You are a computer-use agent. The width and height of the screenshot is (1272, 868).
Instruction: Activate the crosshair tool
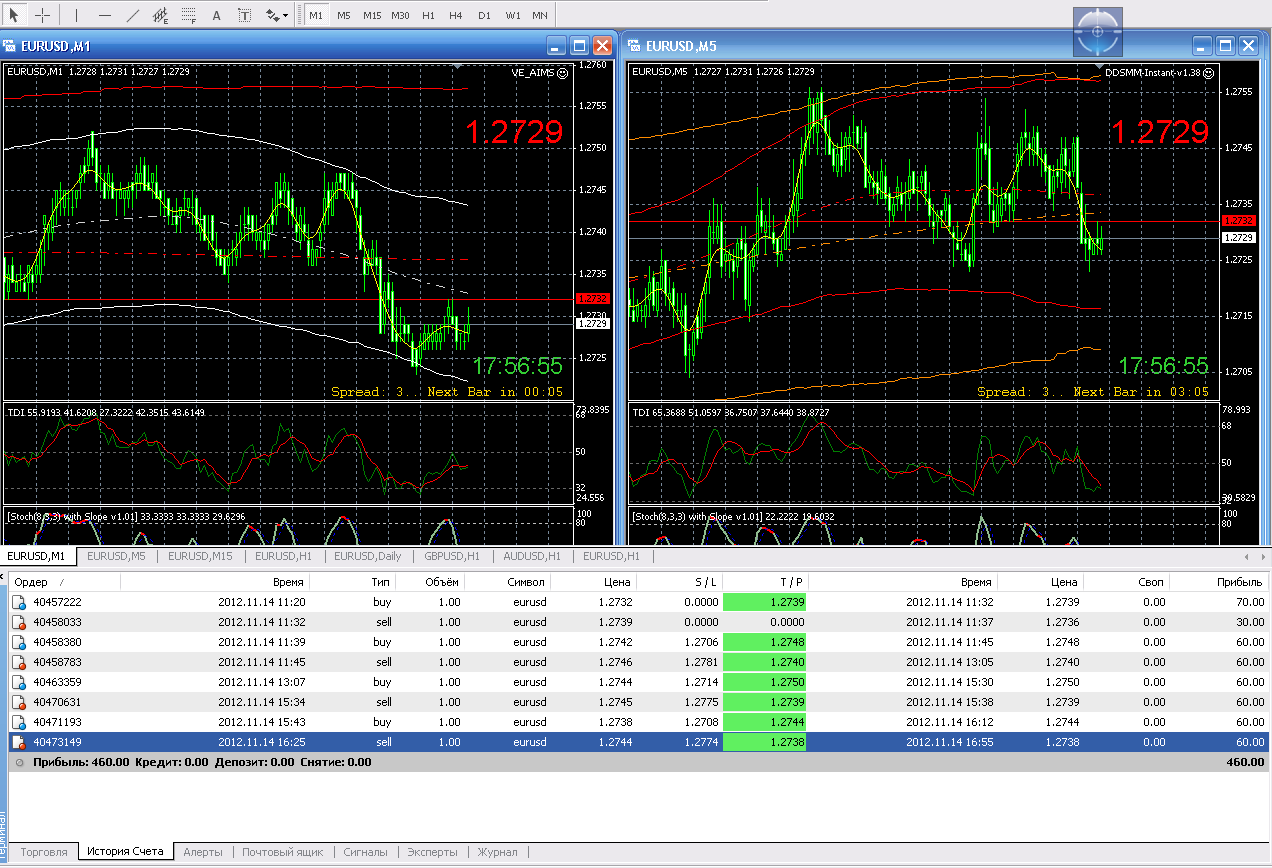(x=43, y=15)
